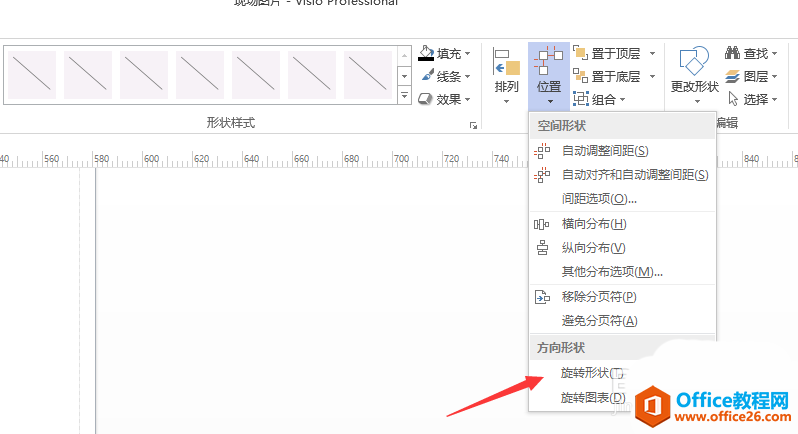The width and height of the screenshot is (798, 434).
Task: Select the first shape style thumbnail
Action: [x=32, y=75]
